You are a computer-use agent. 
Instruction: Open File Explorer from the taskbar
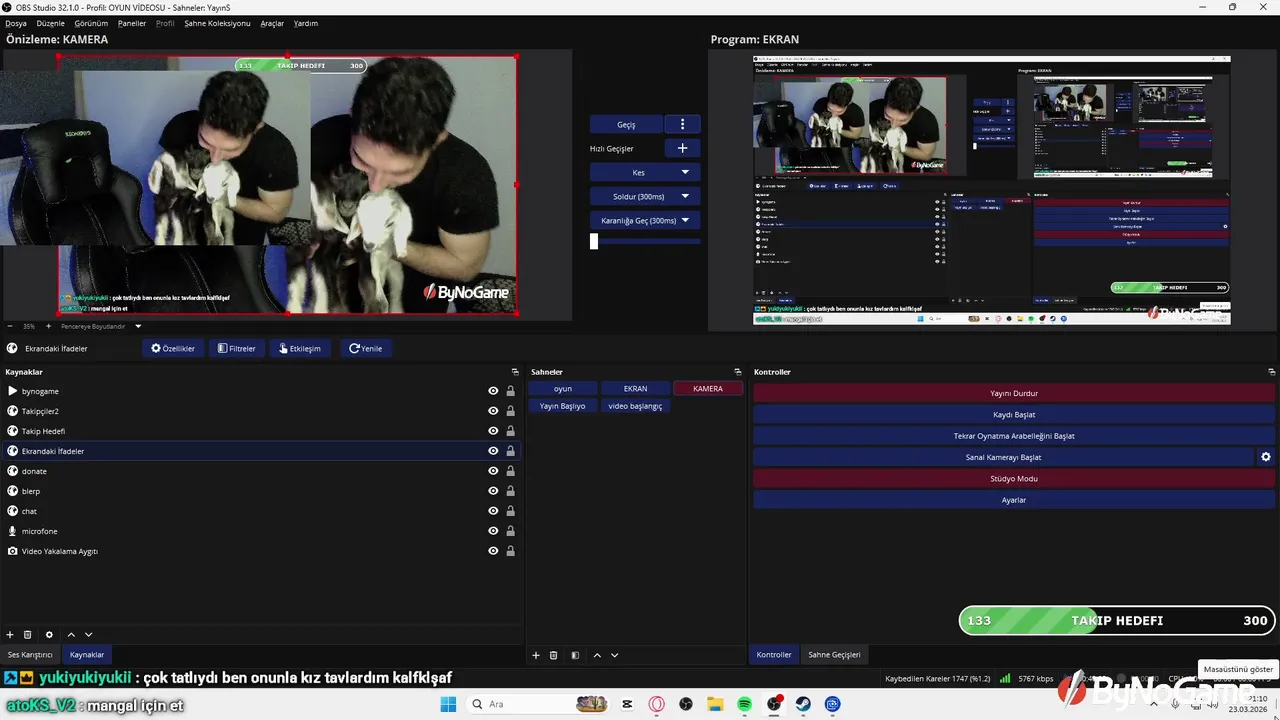click(x=715, y=704)
